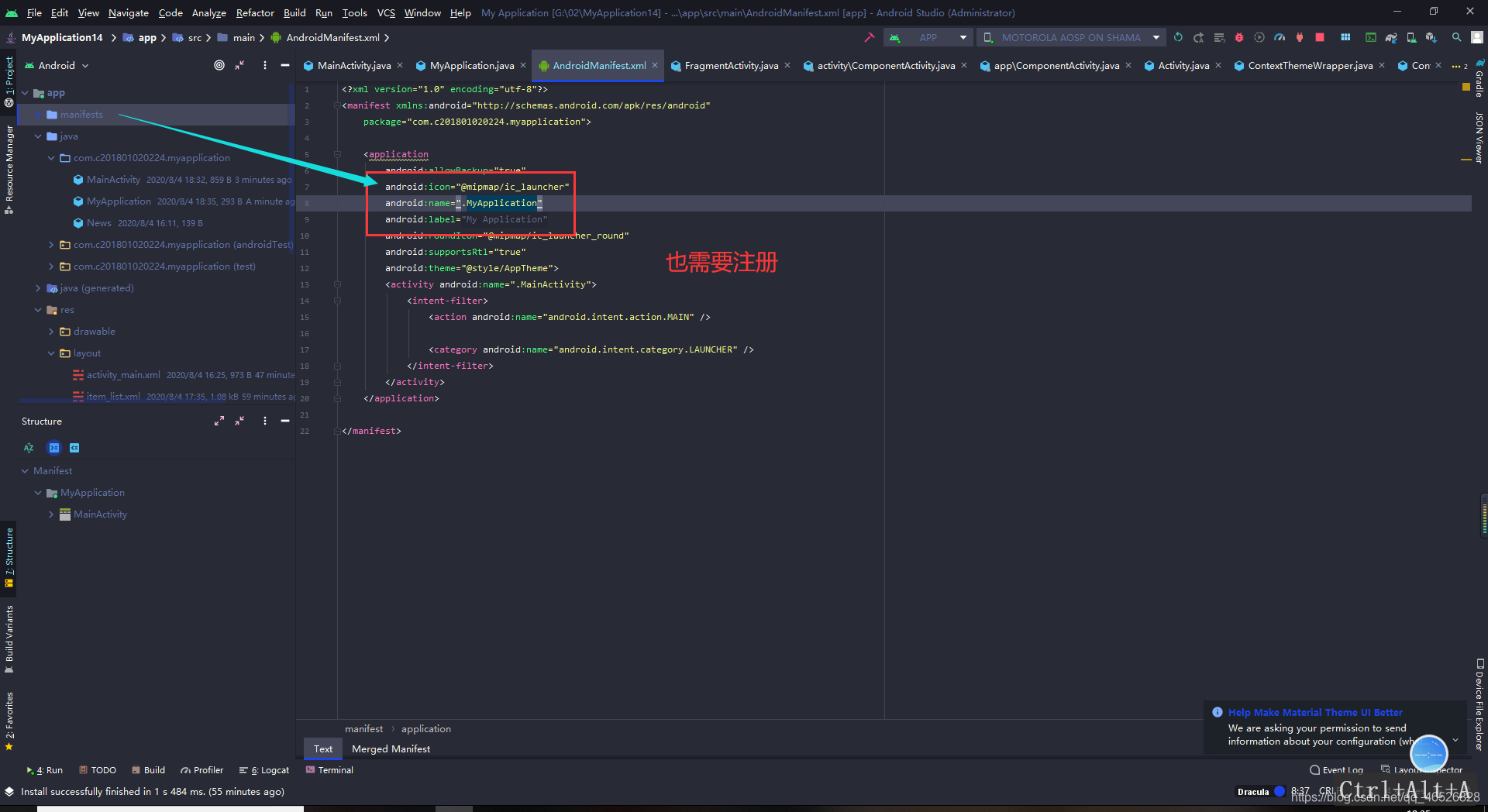Toggle Resource Manager tool window button
Image resolution: width=1488 pixels, height=812 pixels.
pos(9,169)
